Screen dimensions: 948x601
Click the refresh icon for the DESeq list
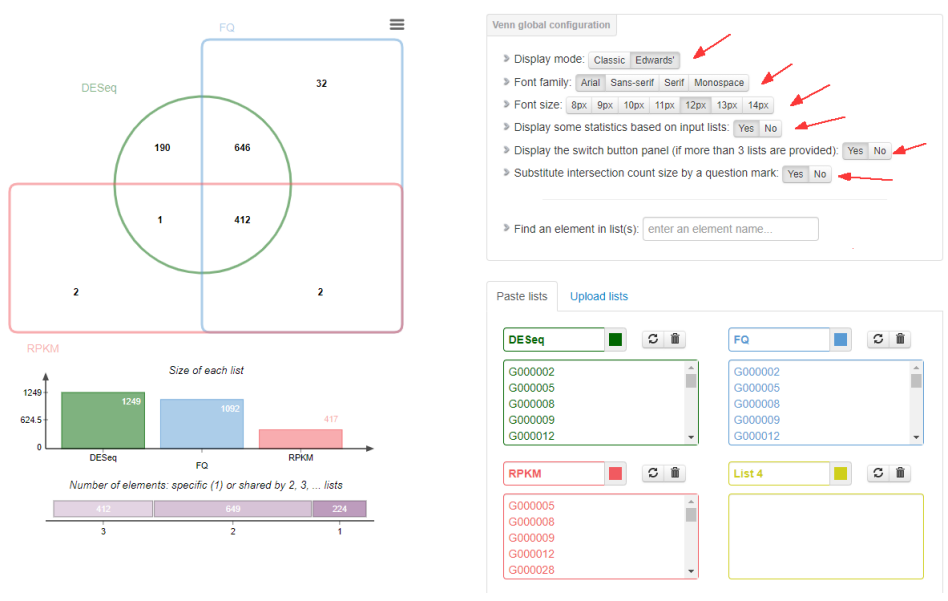[x=652, y=340]
